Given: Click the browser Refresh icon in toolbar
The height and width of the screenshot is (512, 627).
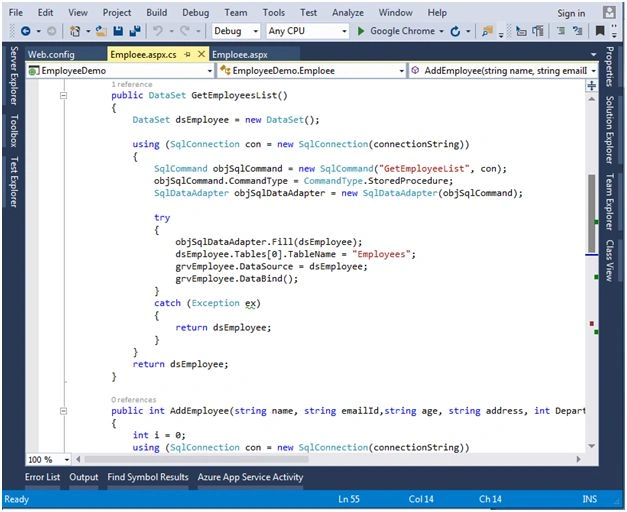Looking at the screenshot, I should [x=455, y=31].
